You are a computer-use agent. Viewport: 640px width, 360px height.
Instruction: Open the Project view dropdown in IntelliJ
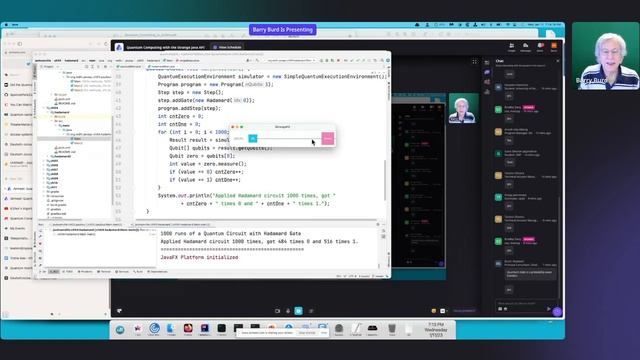point(49,67)
